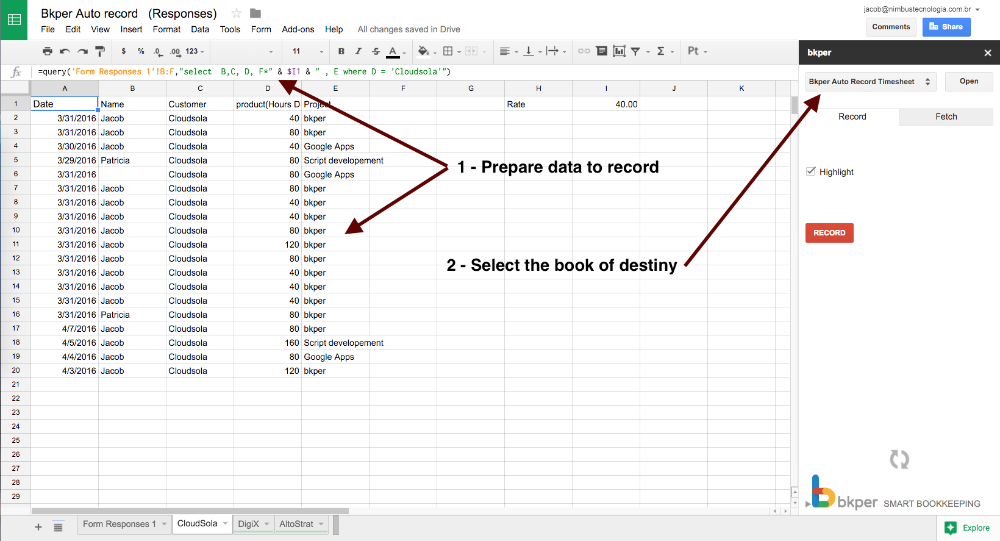Add a new sheet with plus icon
The image size is (1000, 541).
pyautogui.click(x=38, y=527)
